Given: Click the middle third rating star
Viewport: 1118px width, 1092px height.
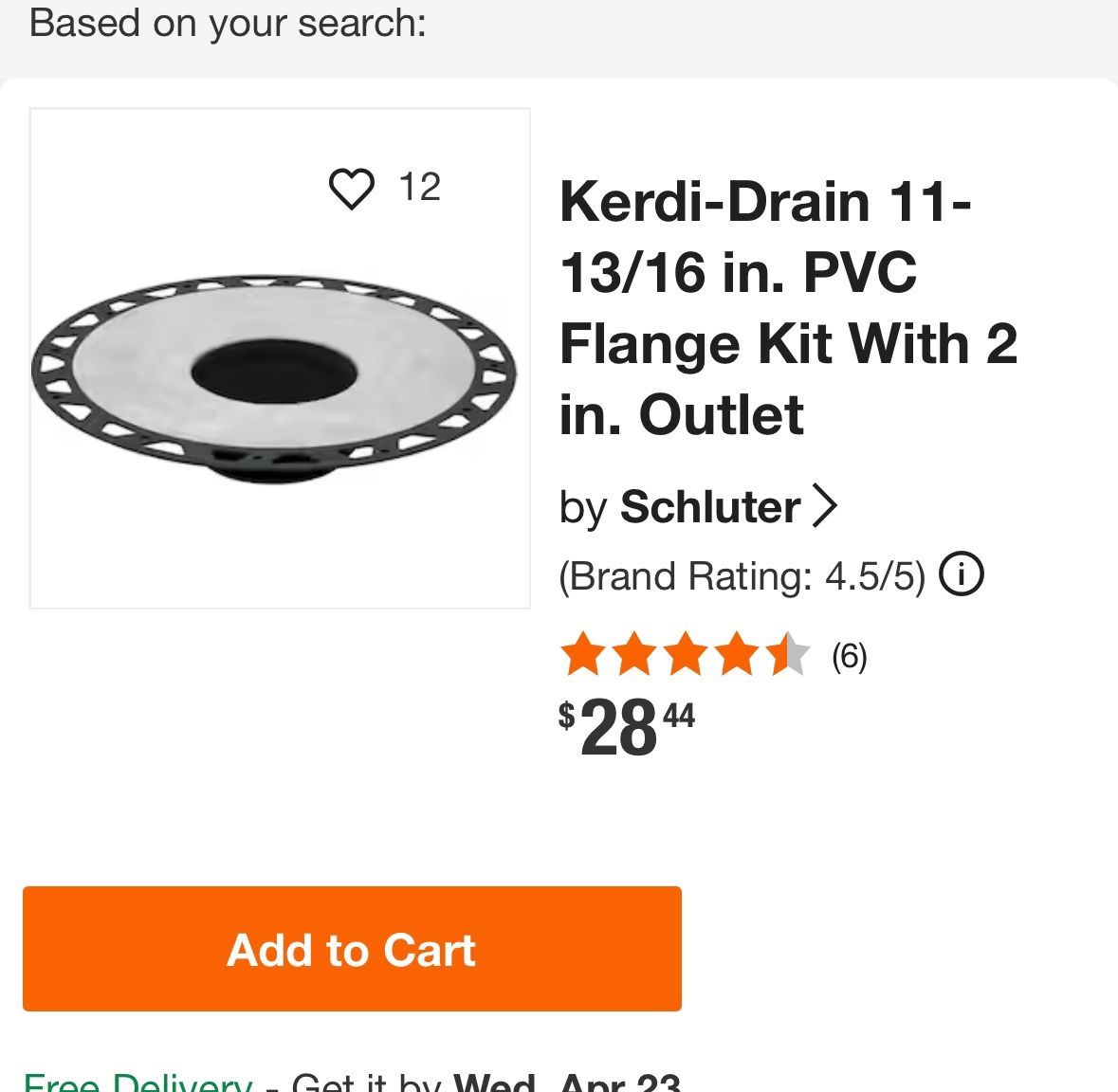Looking at the screenshot, I should (x=685, y=655).
